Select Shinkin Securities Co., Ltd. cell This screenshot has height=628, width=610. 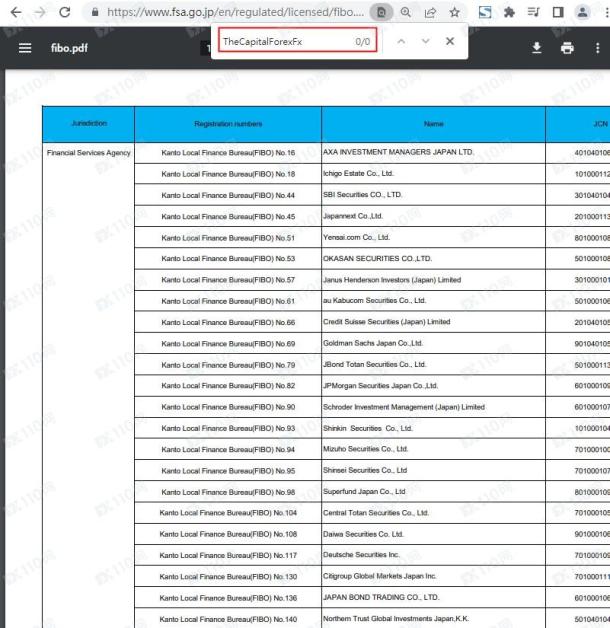[x=433, y=428]
